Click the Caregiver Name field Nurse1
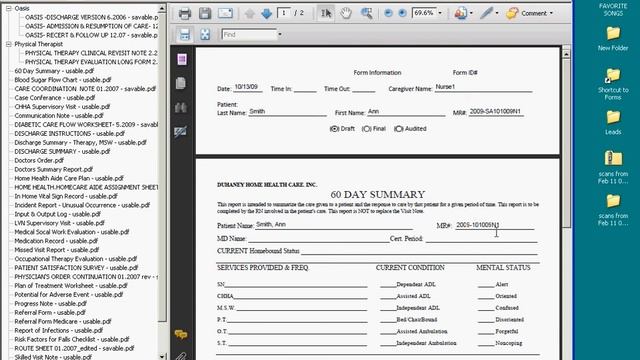640x360 pixels. pos(483,87)
